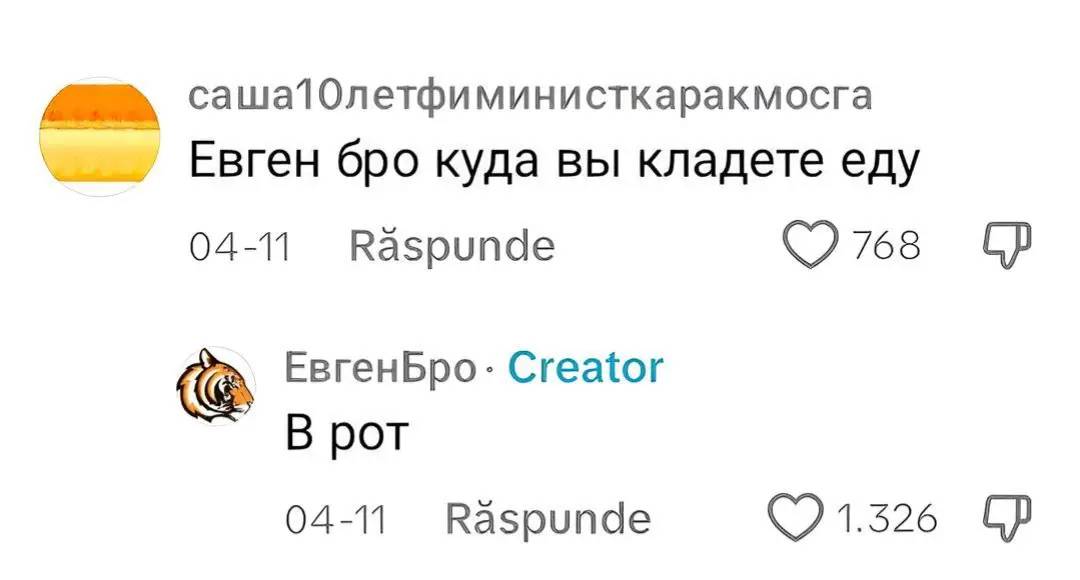Viewport: 1080px width, 580px height.
Task: Click the word 'кладете' in the comment
Action: [729, 163]
